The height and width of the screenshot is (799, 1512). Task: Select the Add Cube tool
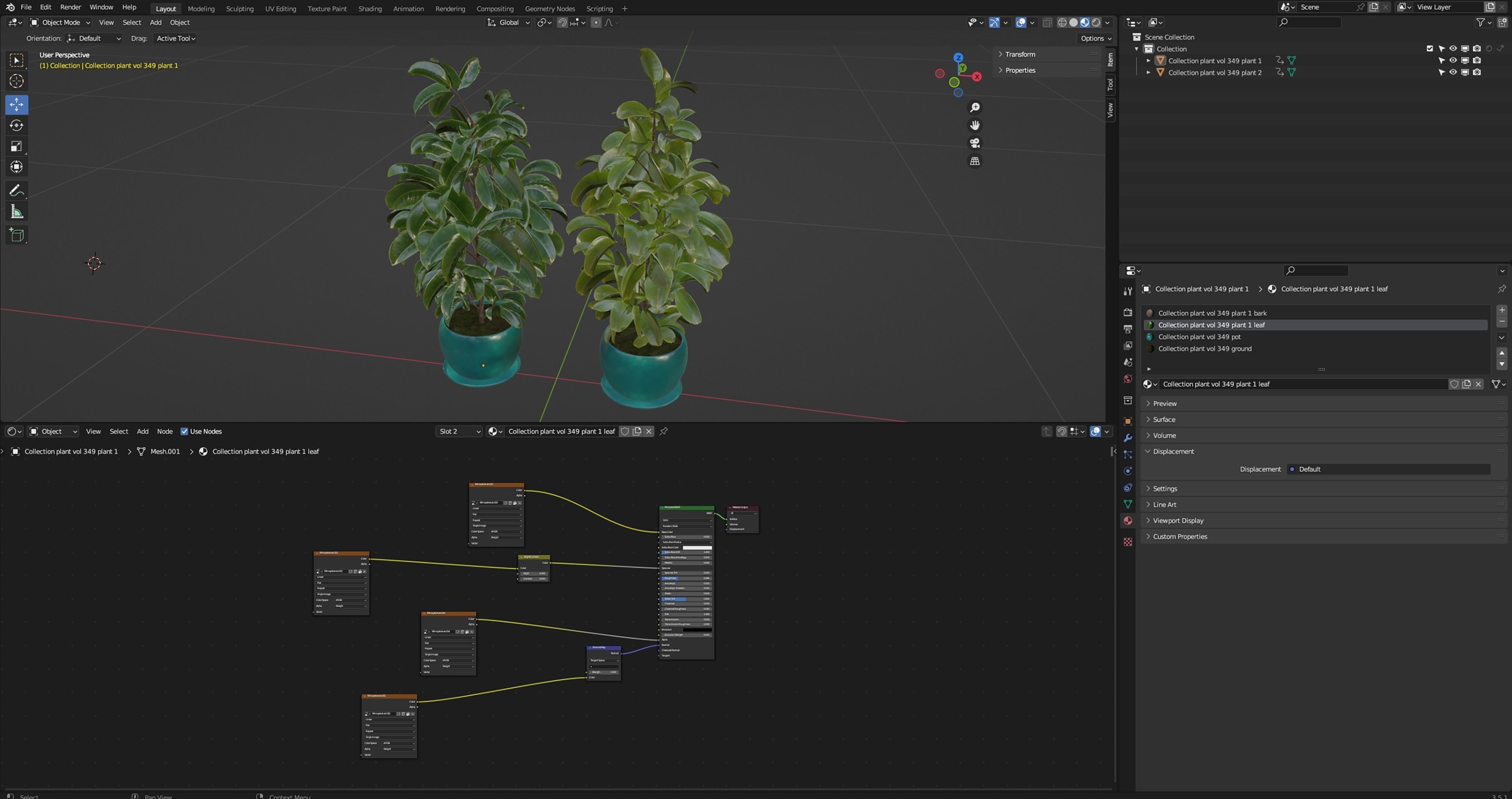pyautogui.click(x=17, y=236)
